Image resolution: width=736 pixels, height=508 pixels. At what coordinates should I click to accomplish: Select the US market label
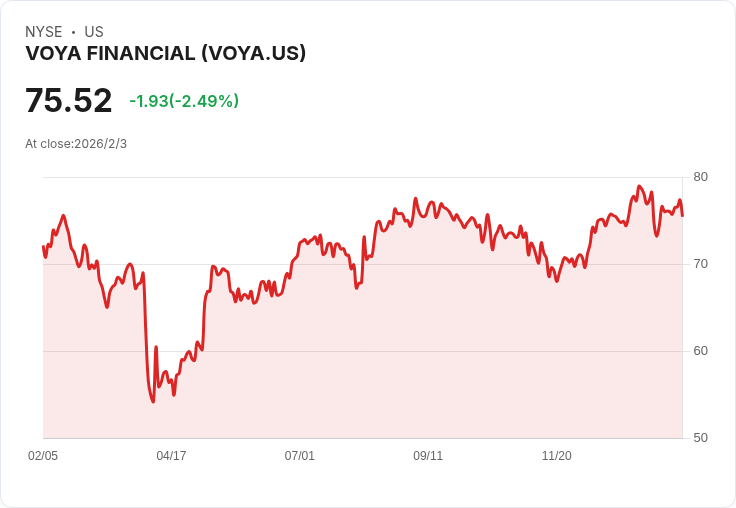[x=94, y=32]
